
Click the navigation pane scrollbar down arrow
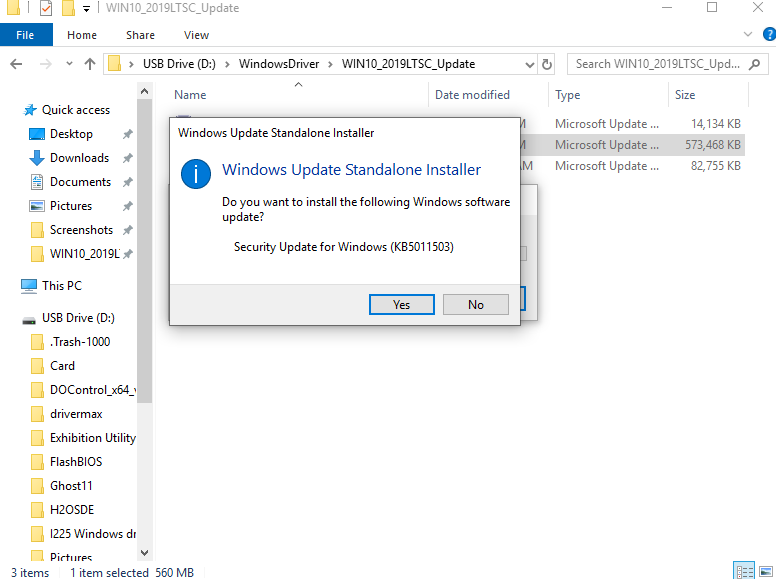tap(144, 553)
